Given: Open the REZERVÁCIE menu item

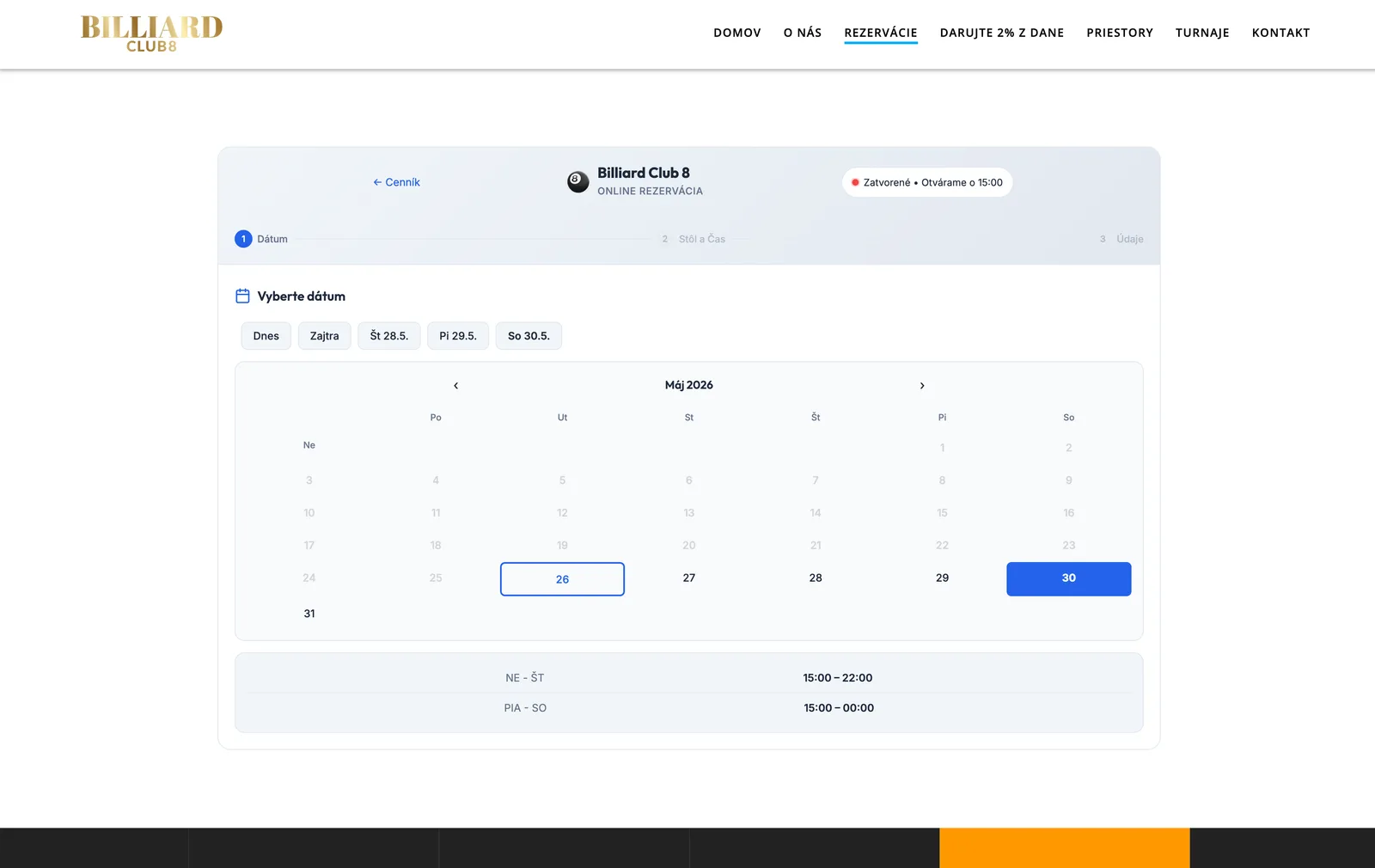Looking at the screenshot, I should click(881, 33).
